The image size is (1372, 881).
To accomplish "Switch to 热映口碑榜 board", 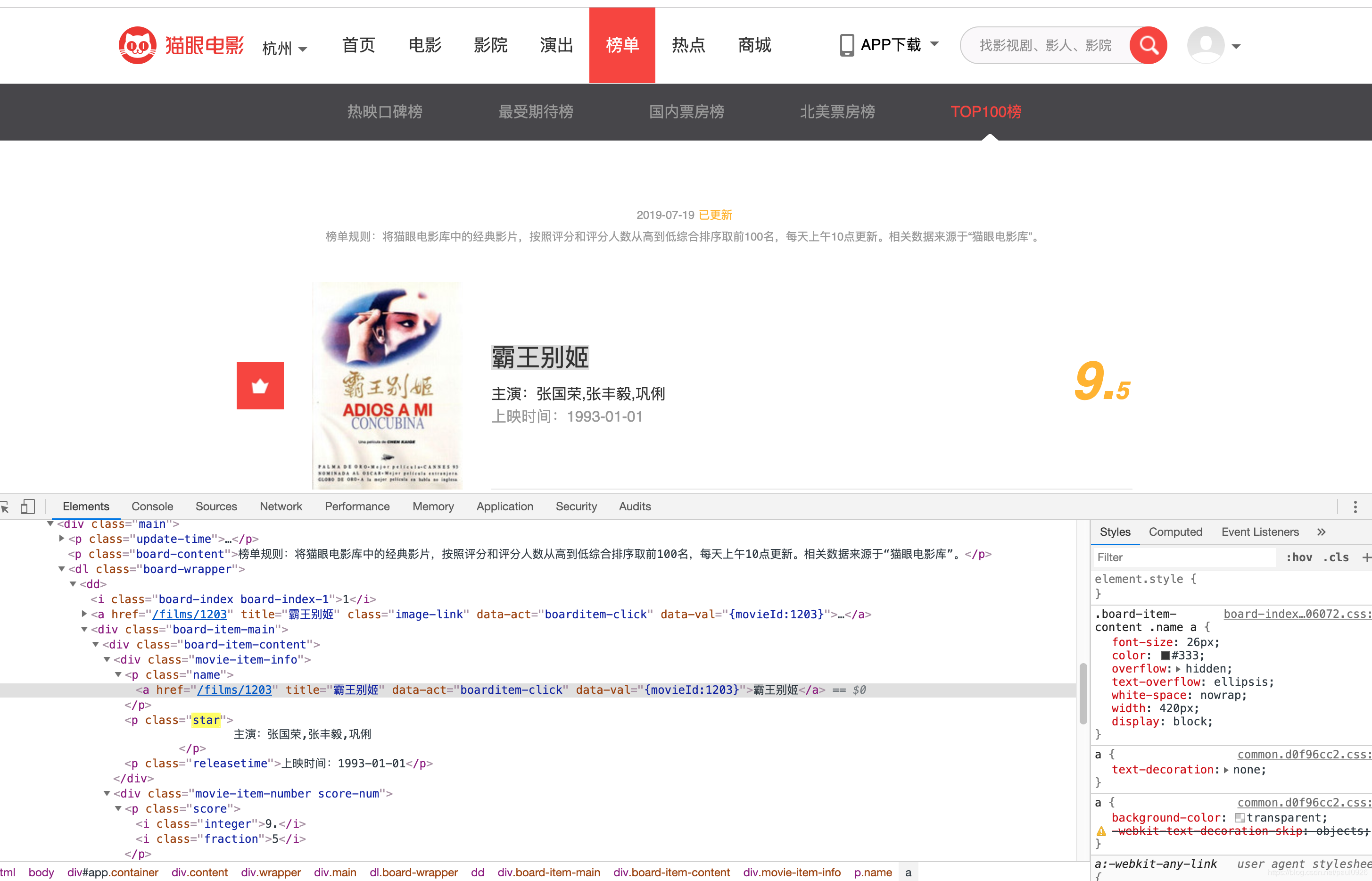I will tap(385, 112).
